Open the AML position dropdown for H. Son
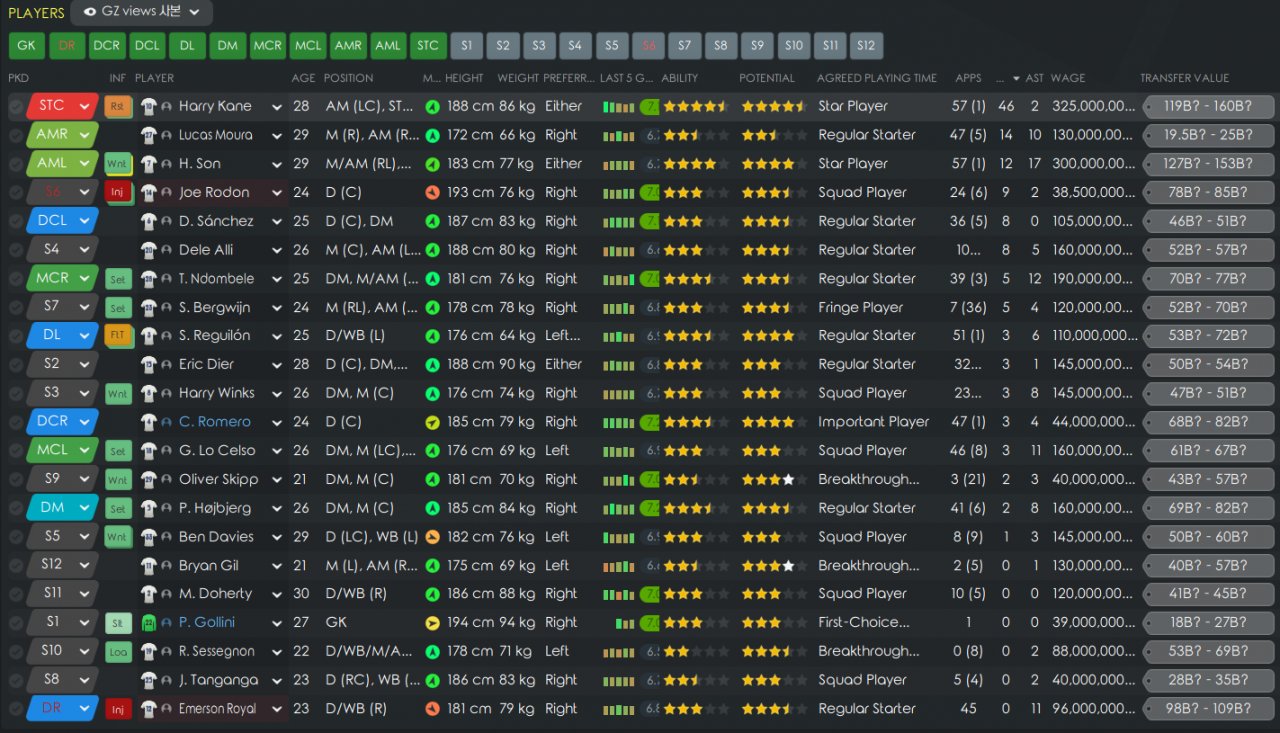This screenshot has width=1280, height=733. [62, 164]
